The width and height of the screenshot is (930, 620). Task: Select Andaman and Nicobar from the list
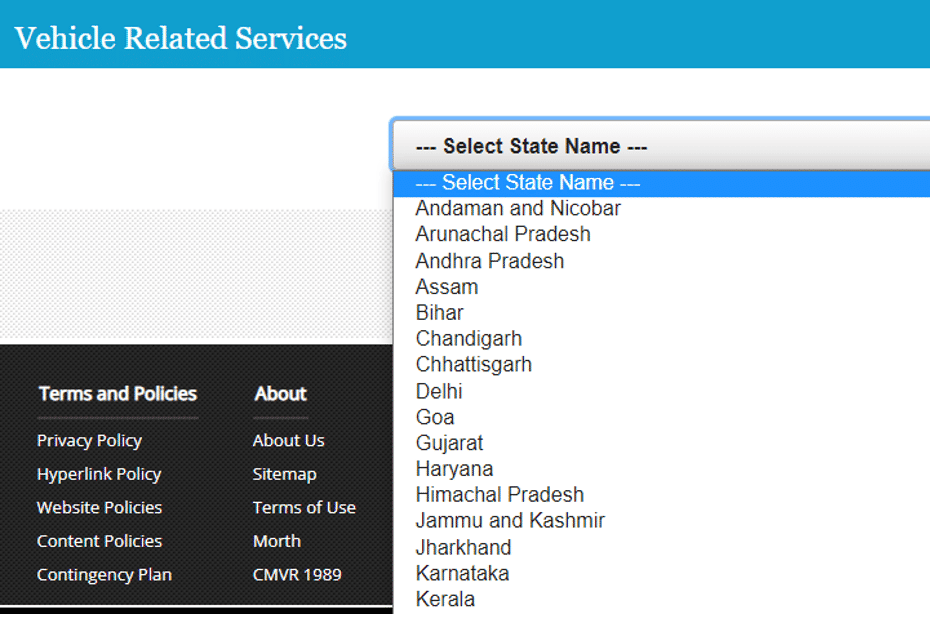(x=661, y=208)
